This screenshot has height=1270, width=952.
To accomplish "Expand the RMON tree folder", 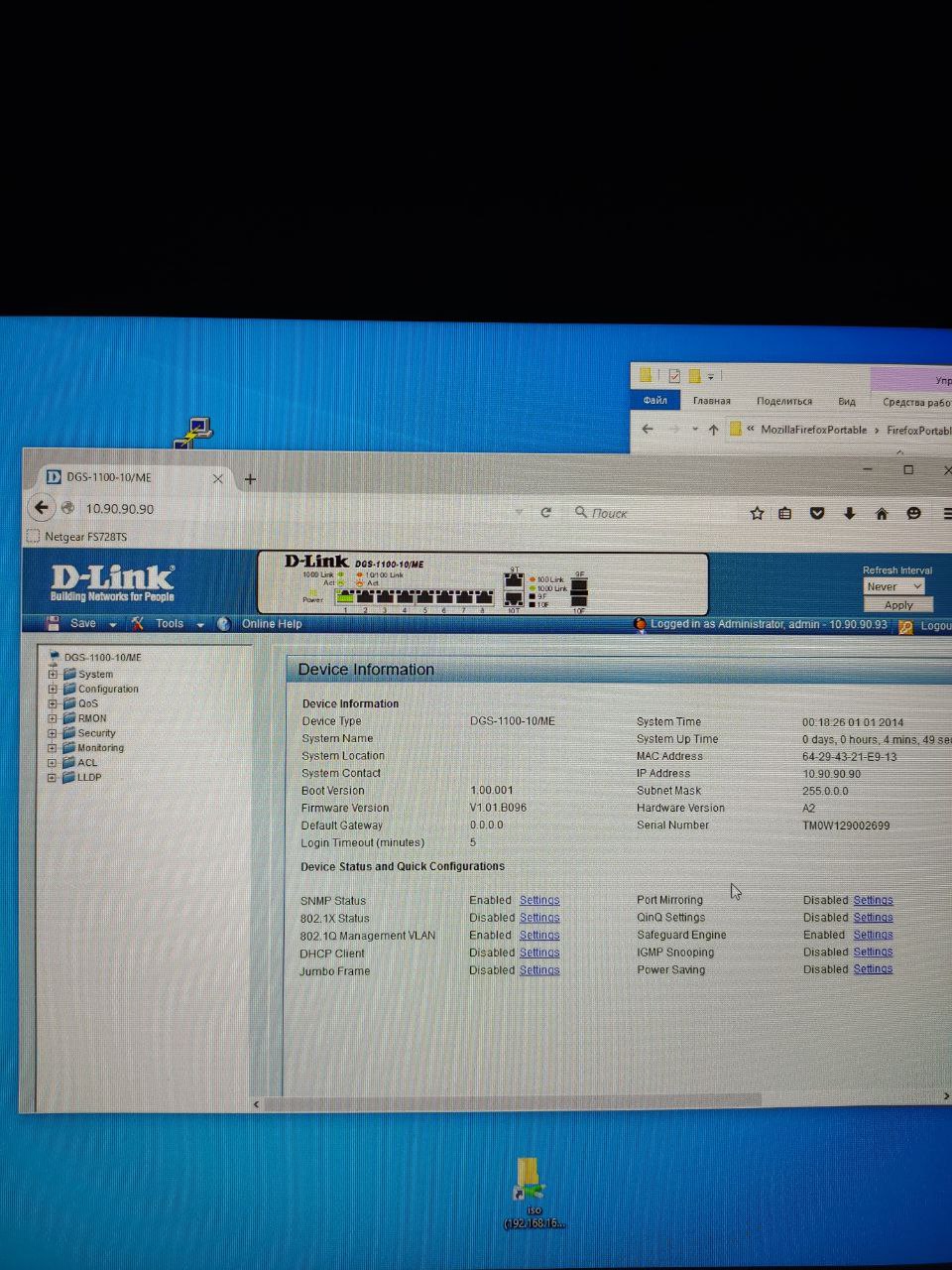I will click(53, 718).
